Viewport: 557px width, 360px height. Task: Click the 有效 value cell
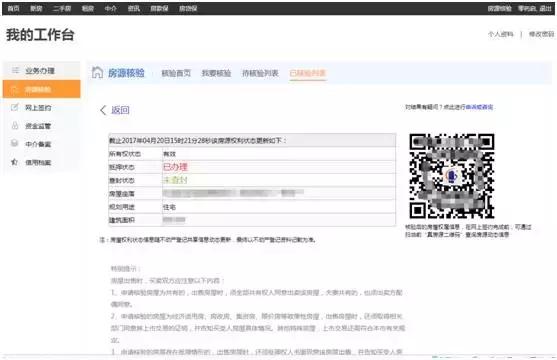pyautogui.click(x=279, y=154)
